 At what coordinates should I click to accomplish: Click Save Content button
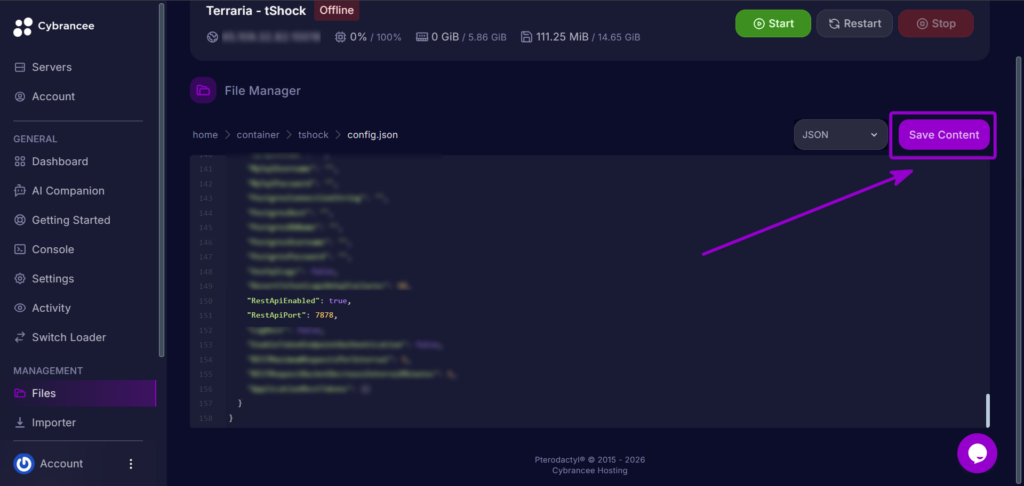[944, 135]
